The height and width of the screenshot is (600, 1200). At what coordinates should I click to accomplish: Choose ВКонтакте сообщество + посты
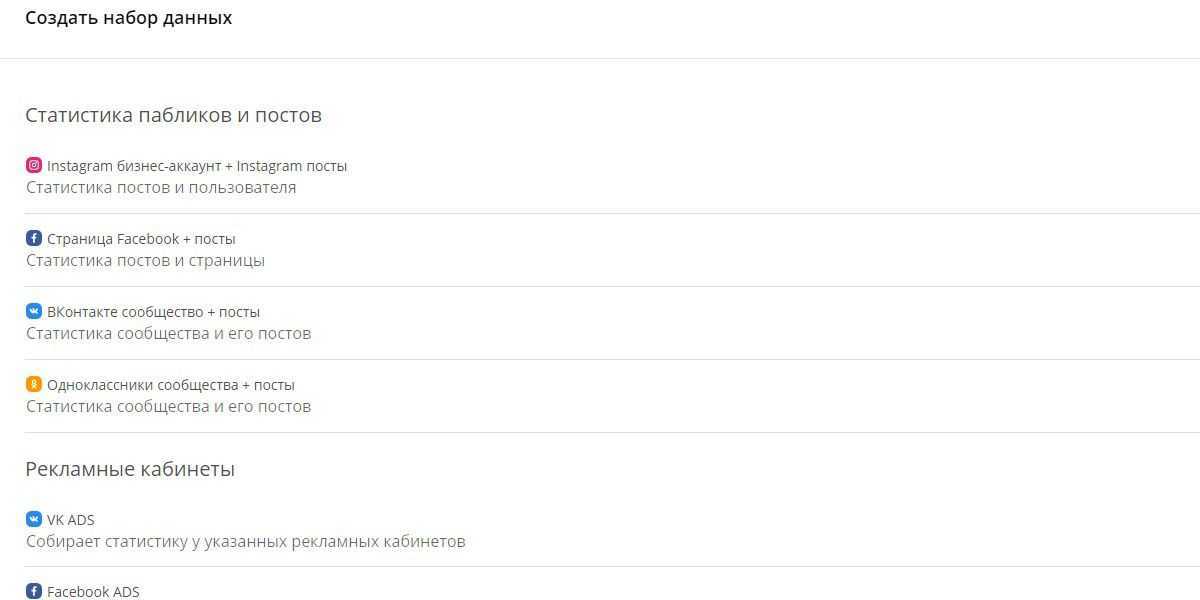(153, 312)
